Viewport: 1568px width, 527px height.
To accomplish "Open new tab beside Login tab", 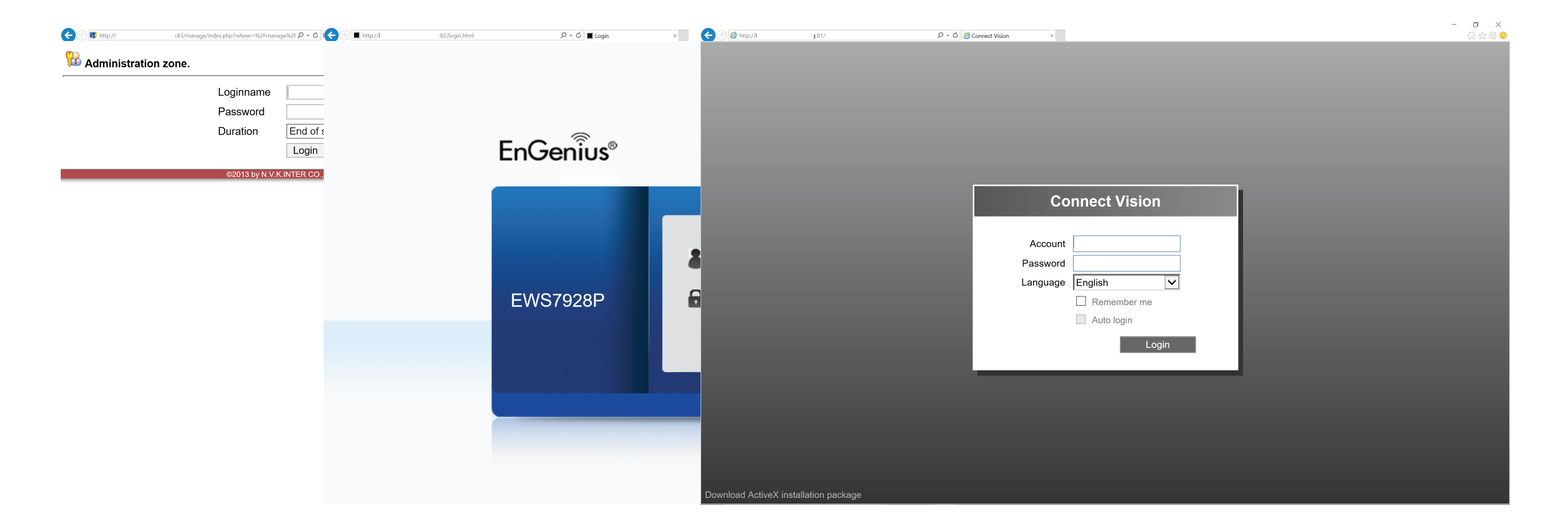I will [x=683, y=35].
